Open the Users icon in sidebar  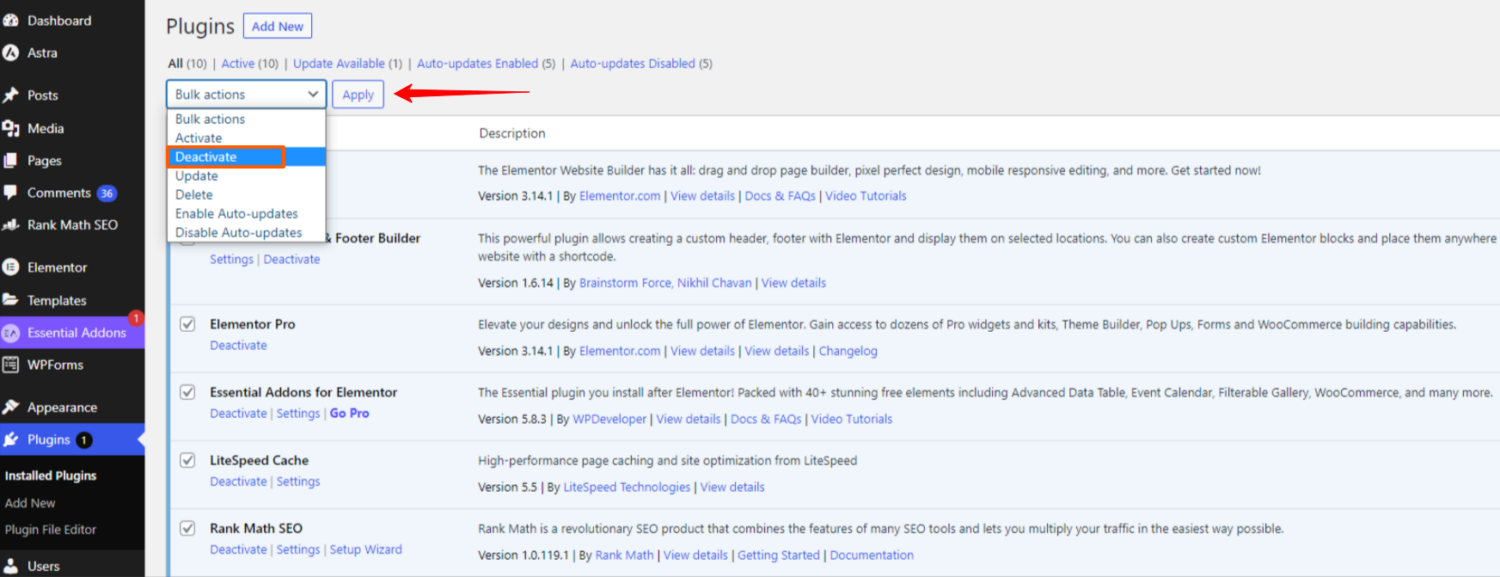point(11,566)
